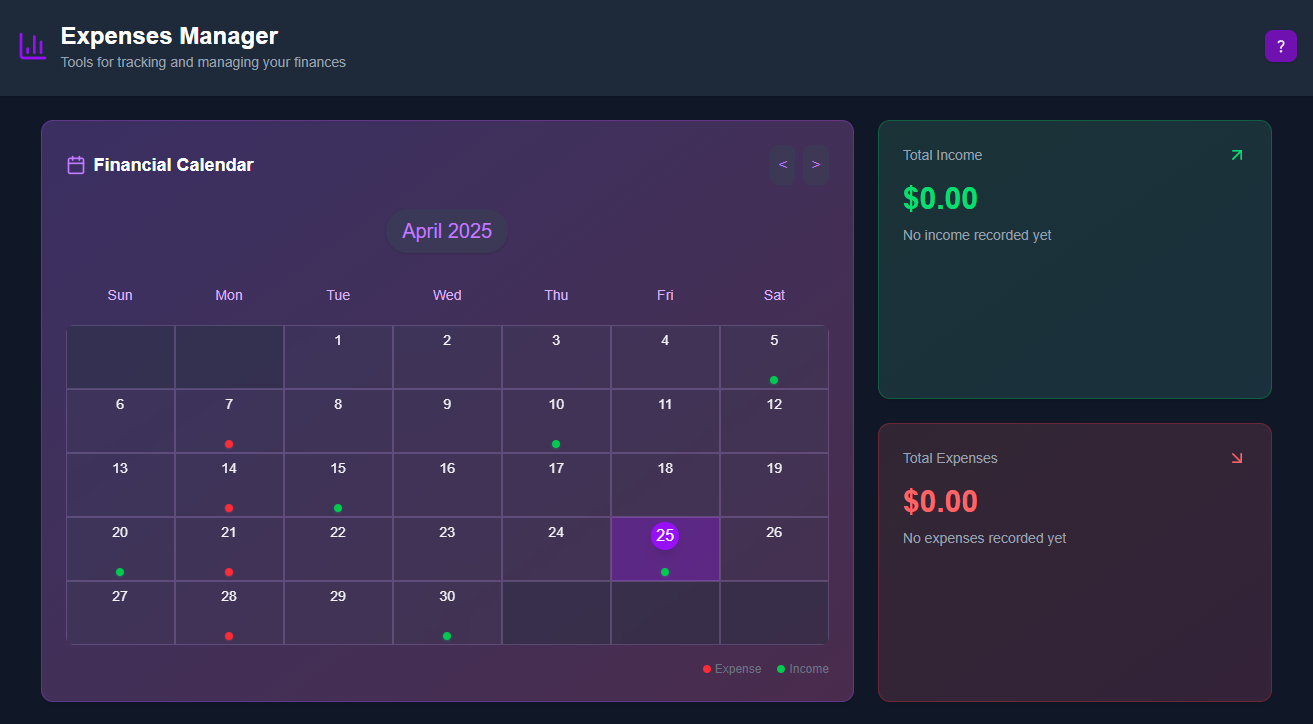Click the finance tools tagline subtitle
This screenshot has width=1313, height=724.
point(203,62)
